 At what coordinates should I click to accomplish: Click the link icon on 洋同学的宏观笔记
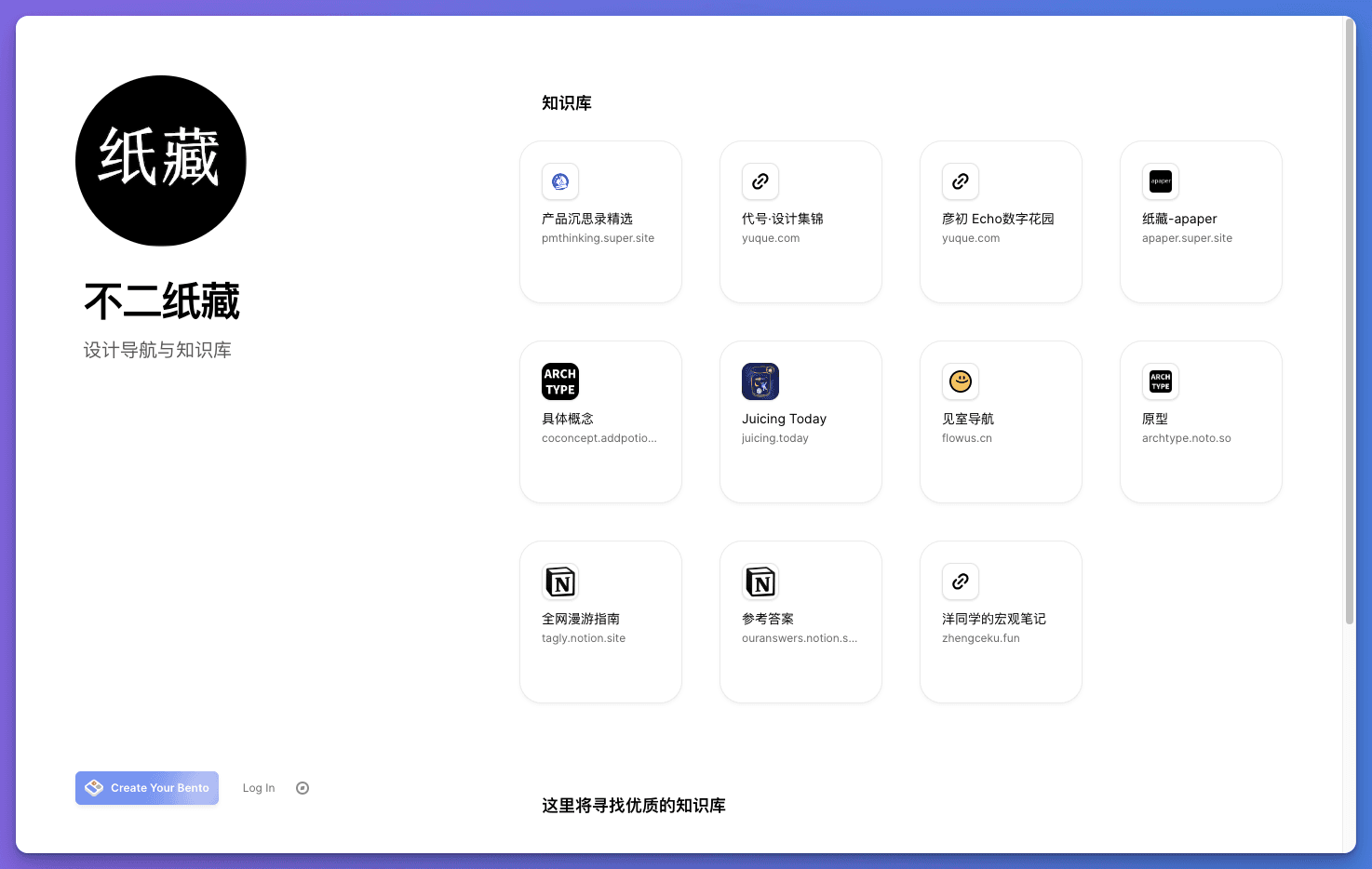point(961,582)
